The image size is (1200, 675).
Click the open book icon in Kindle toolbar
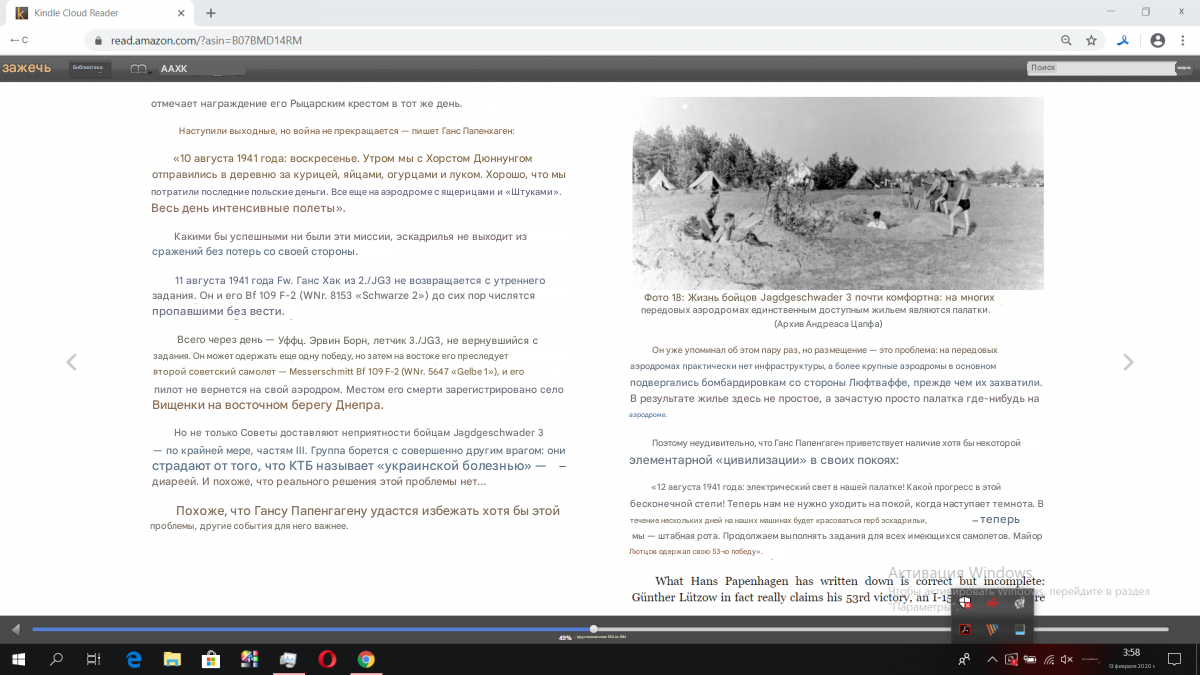(139, 69)
